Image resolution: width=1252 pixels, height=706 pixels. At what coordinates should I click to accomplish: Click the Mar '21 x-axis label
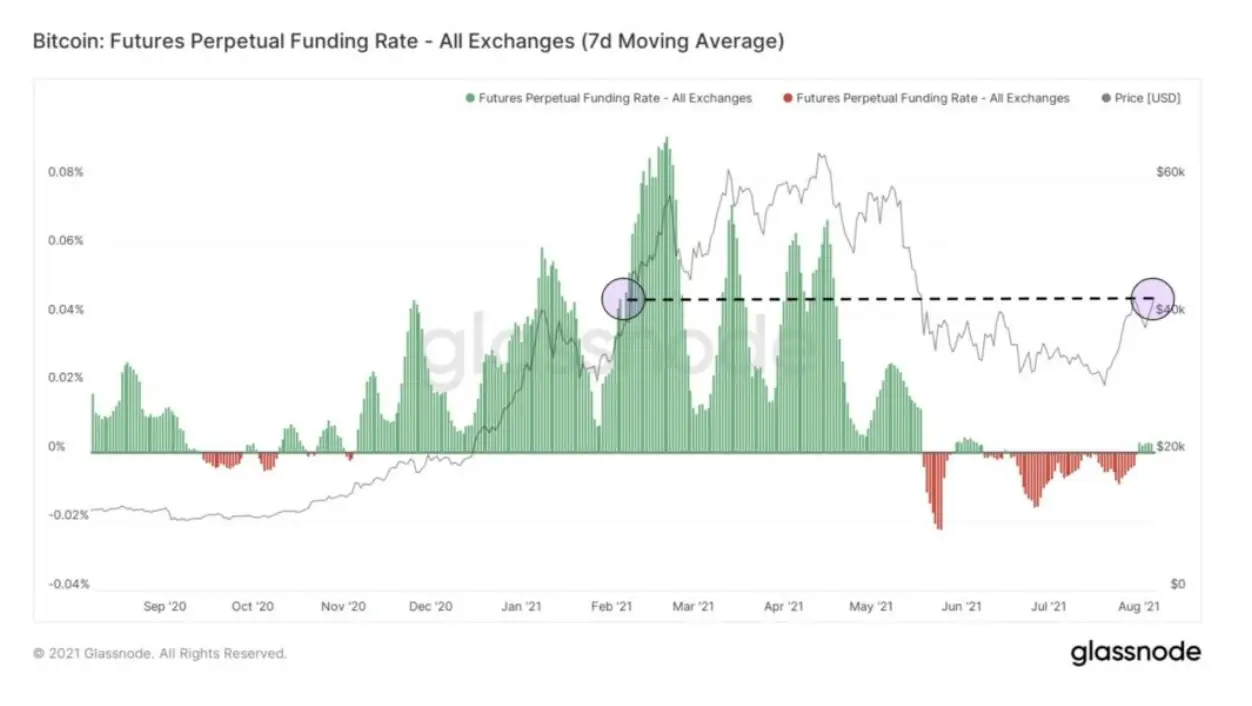point(693,606)
